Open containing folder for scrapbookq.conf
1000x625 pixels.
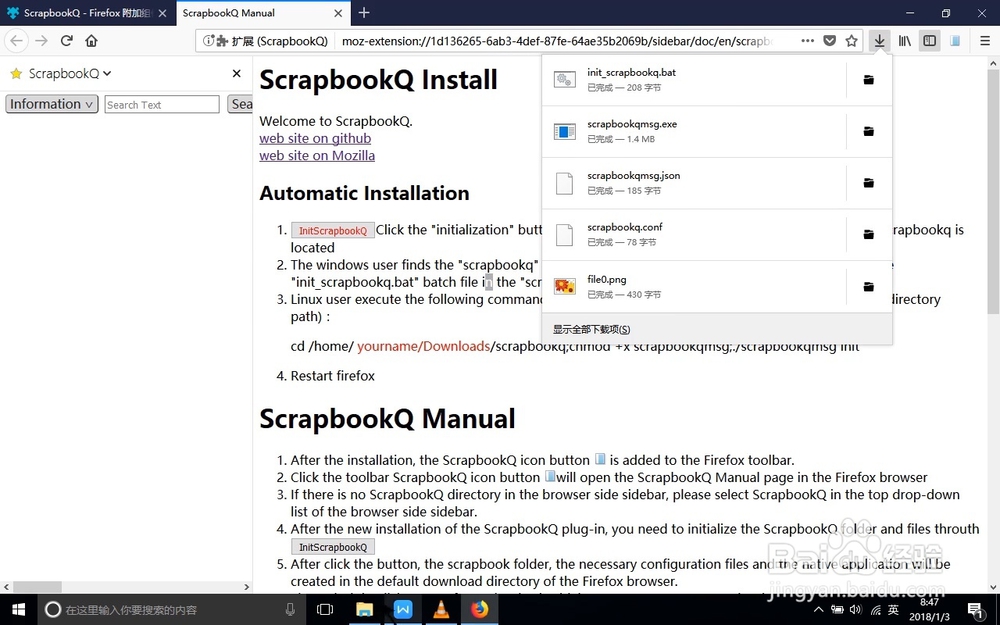[869, 235]
